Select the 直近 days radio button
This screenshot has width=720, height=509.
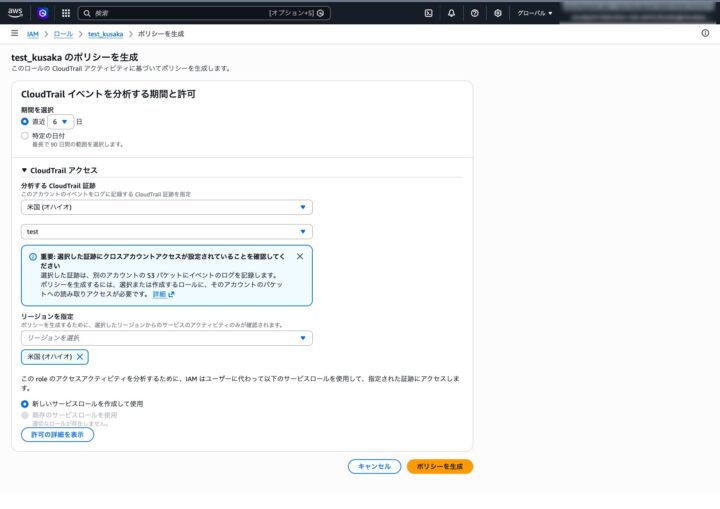[25, 121]
